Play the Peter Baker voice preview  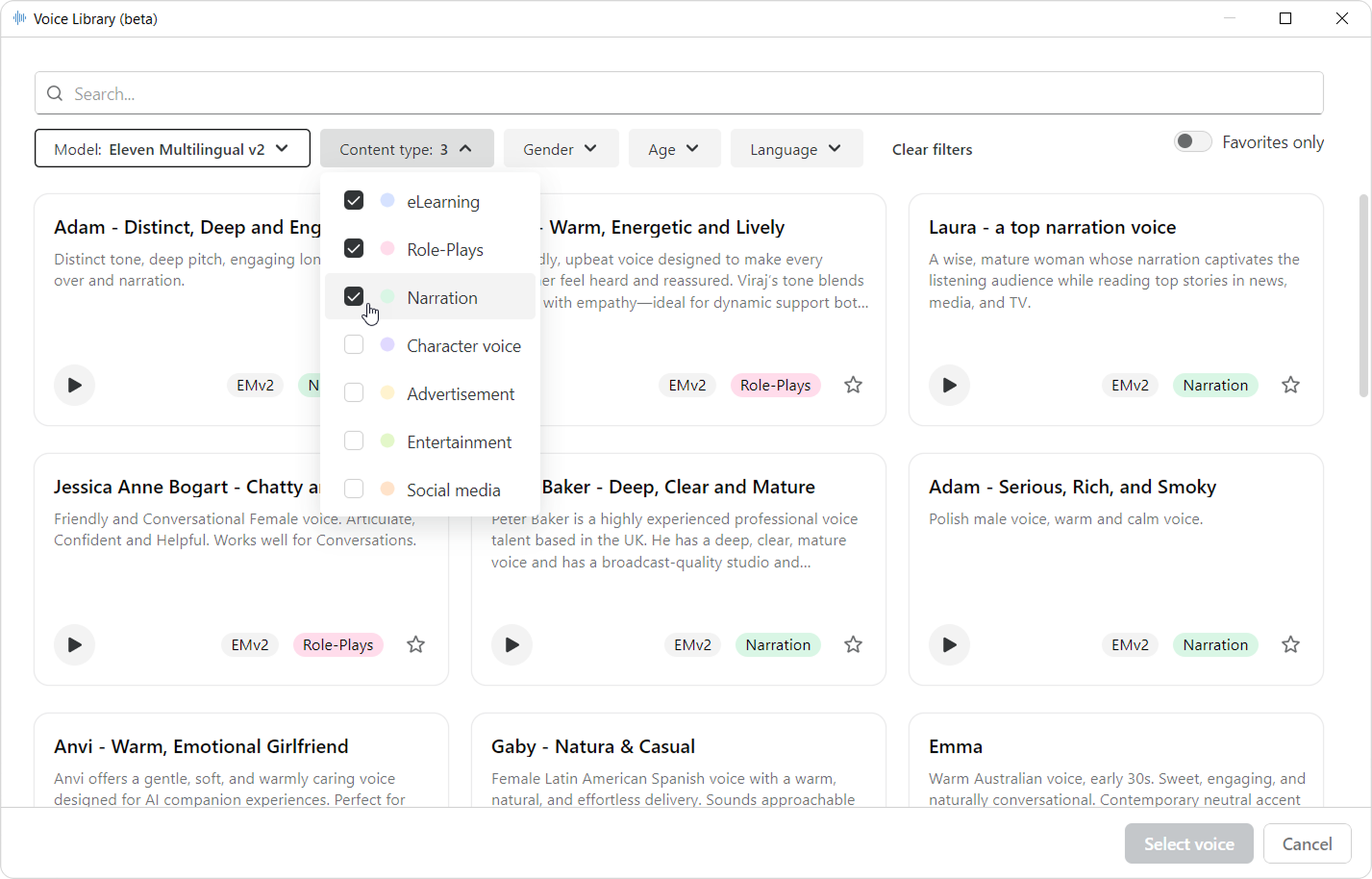[x=511, y=645]
